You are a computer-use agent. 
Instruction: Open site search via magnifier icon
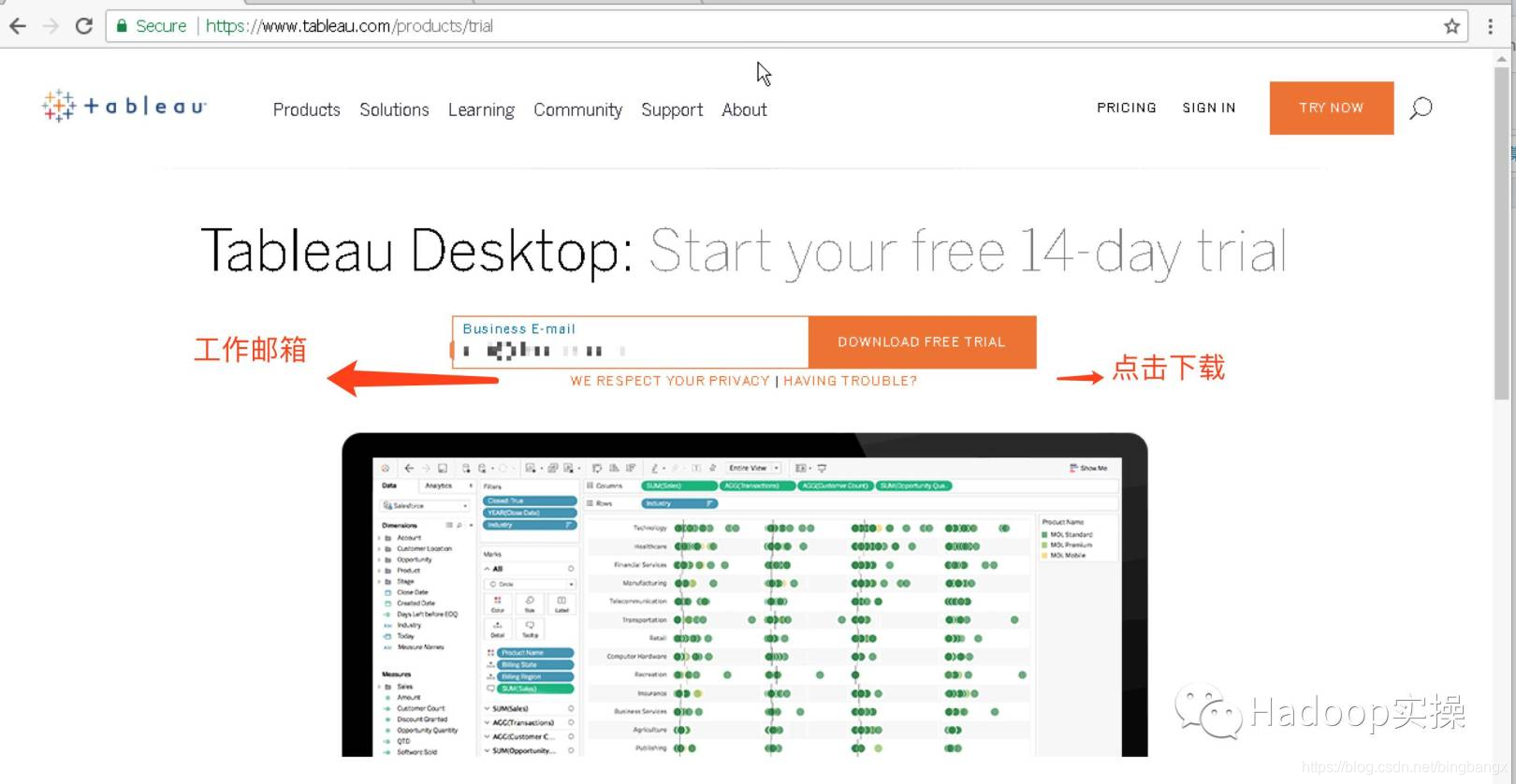click(1421, 108)
